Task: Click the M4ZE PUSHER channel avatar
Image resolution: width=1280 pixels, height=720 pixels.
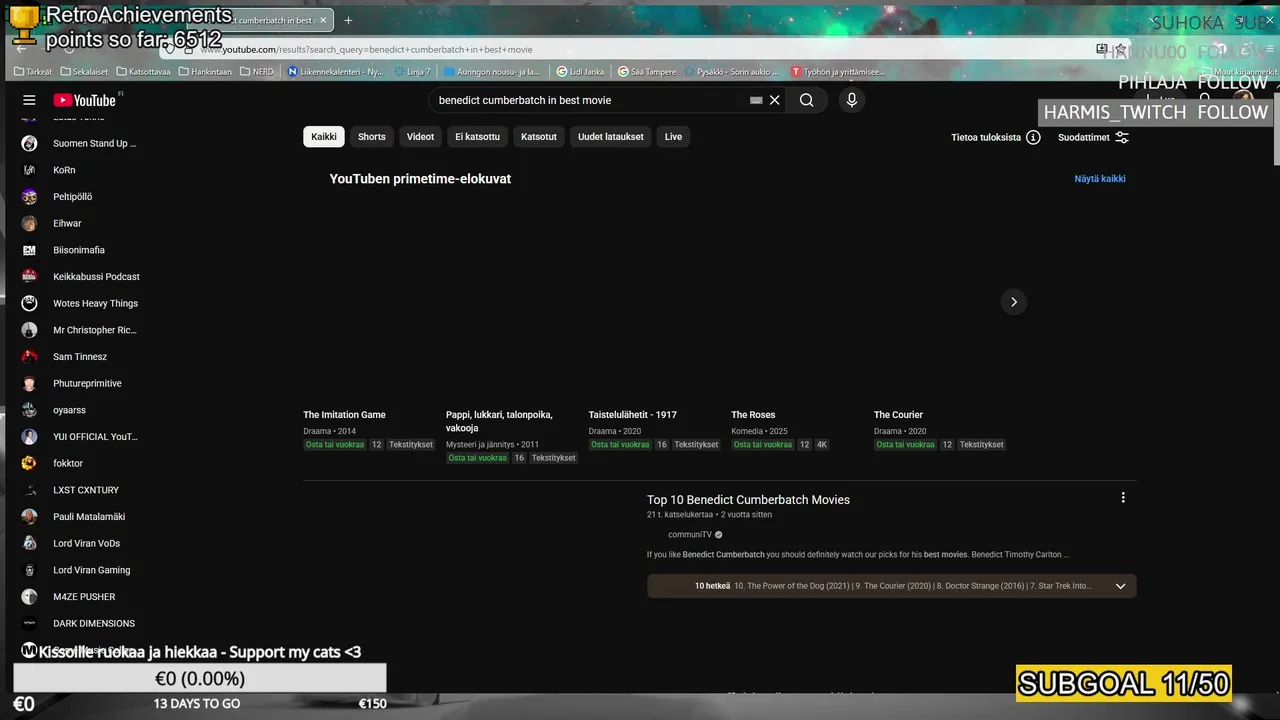Action: [30, 597]
